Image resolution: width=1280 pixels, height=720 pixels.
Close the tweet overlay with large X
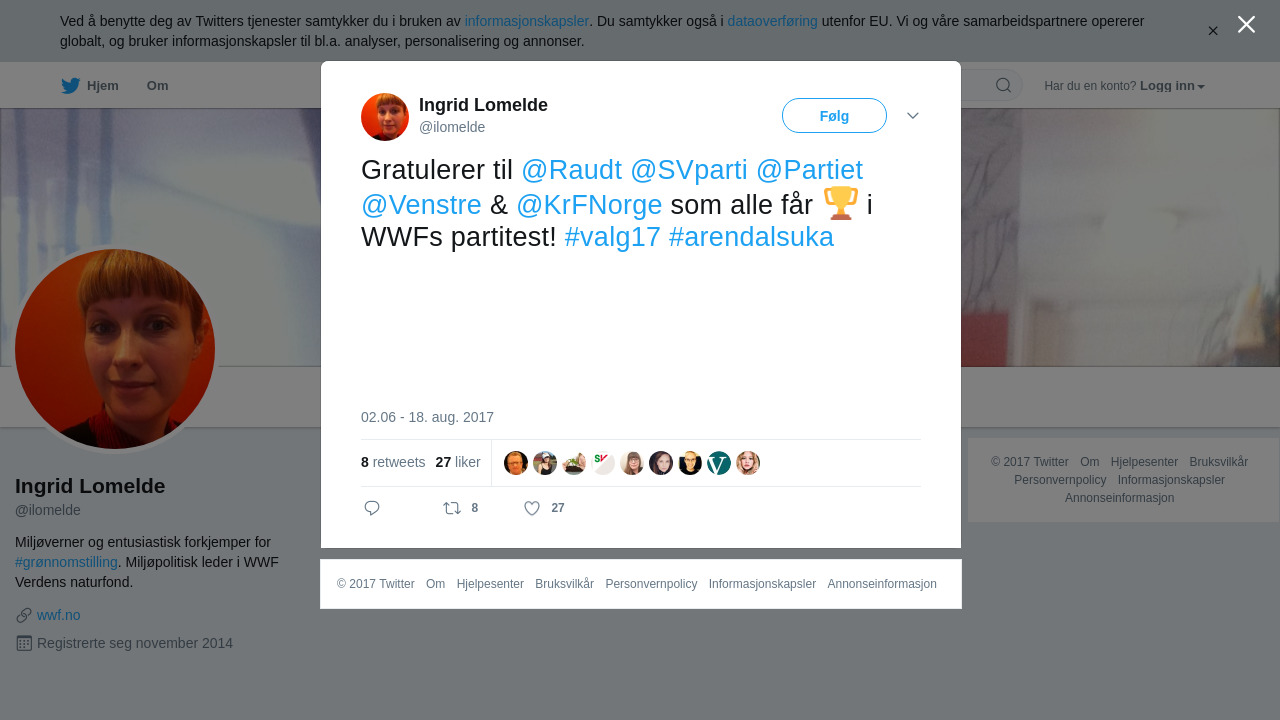point(1246,24)
